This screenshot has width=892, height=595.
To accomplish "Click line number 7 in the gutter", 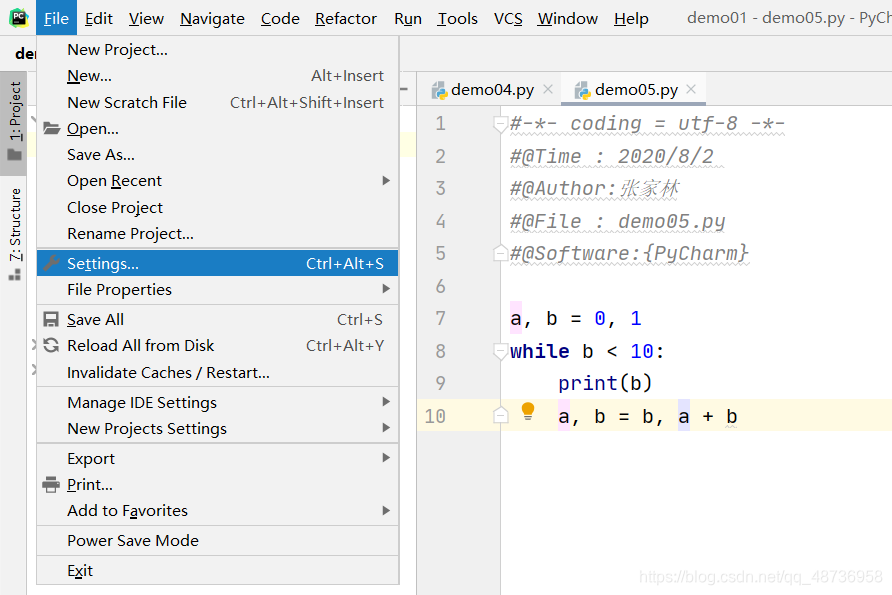I will 440,319.
